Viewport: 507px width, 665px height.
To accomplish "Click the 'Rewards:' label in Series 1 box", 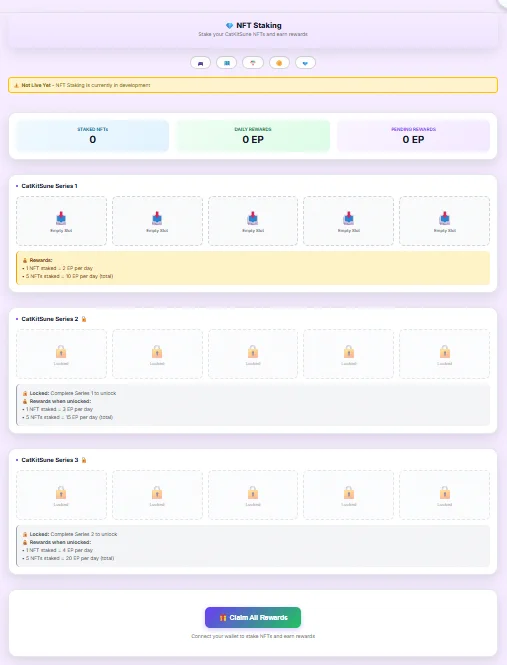I will (41, 260).
